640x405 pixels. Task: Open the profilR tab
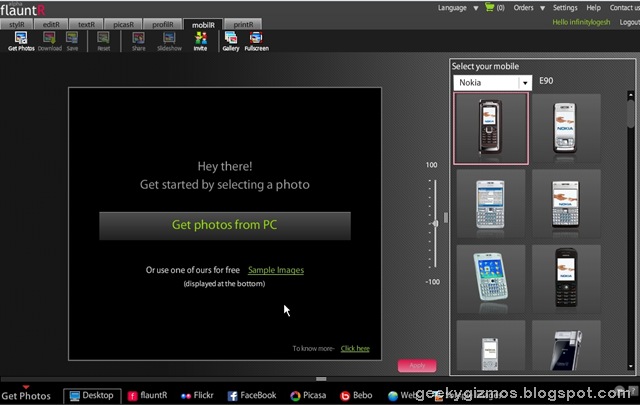tap(162, 24)
